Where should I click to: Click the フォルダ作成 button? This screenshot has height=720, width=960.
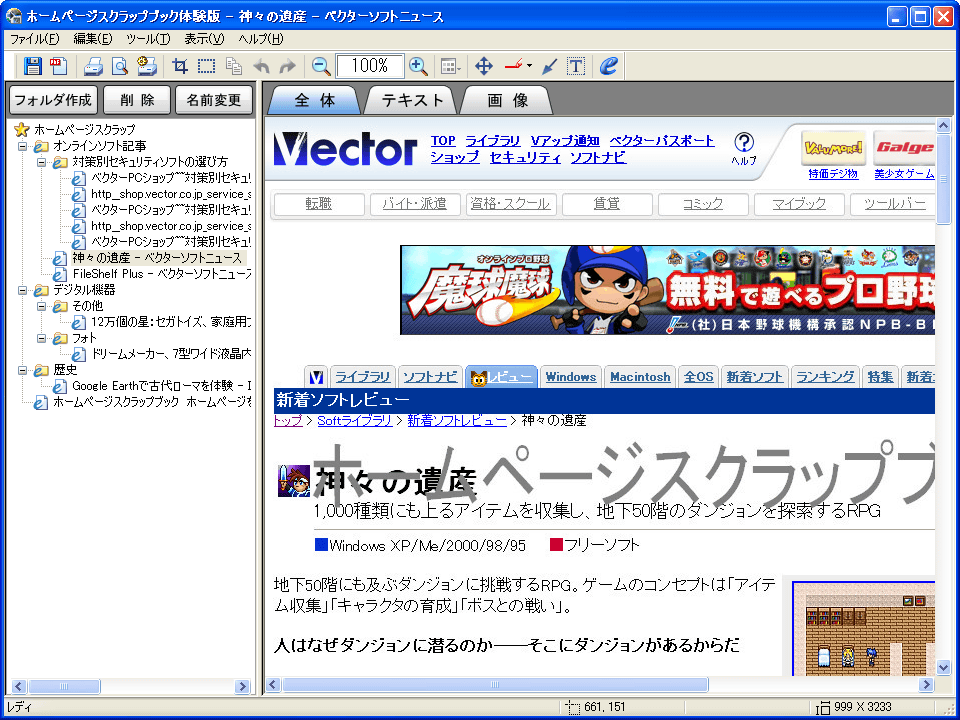53,100
